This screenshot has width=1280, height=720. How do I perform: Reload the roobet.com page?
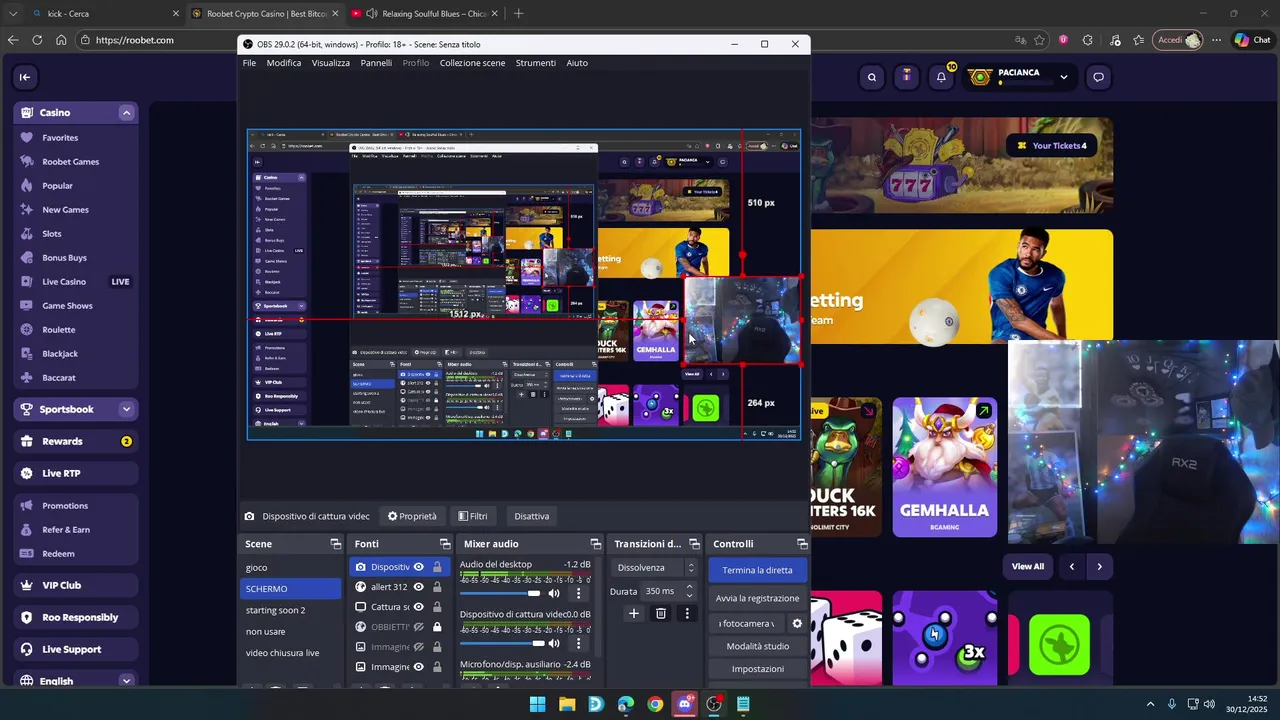(x=37, y=40)
